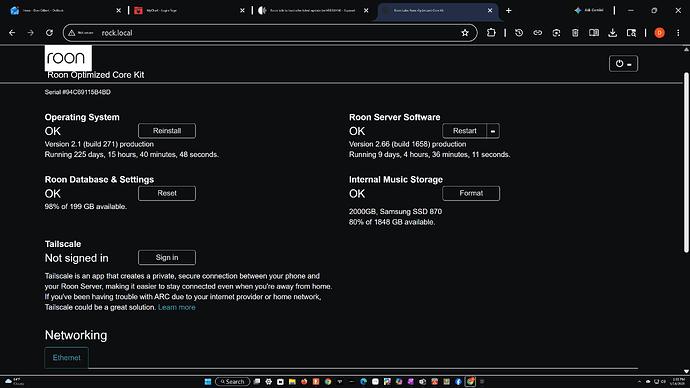The width and height of the screenshot is (690, 388).
Task: Open a new browser tab
Action: (x=509, y=11)
